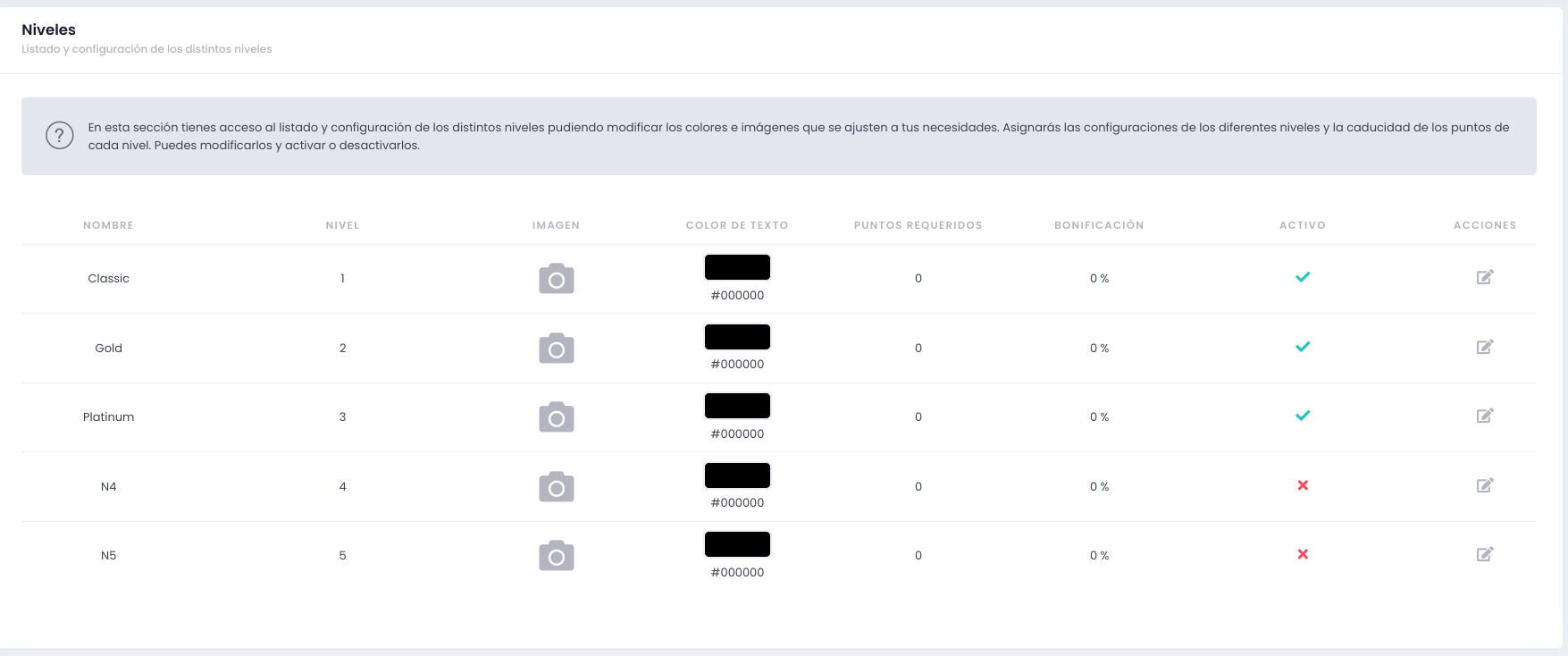Click the 0 % bonus value for N4
The image size is (1568, 656).
(x=1099, y=486)
